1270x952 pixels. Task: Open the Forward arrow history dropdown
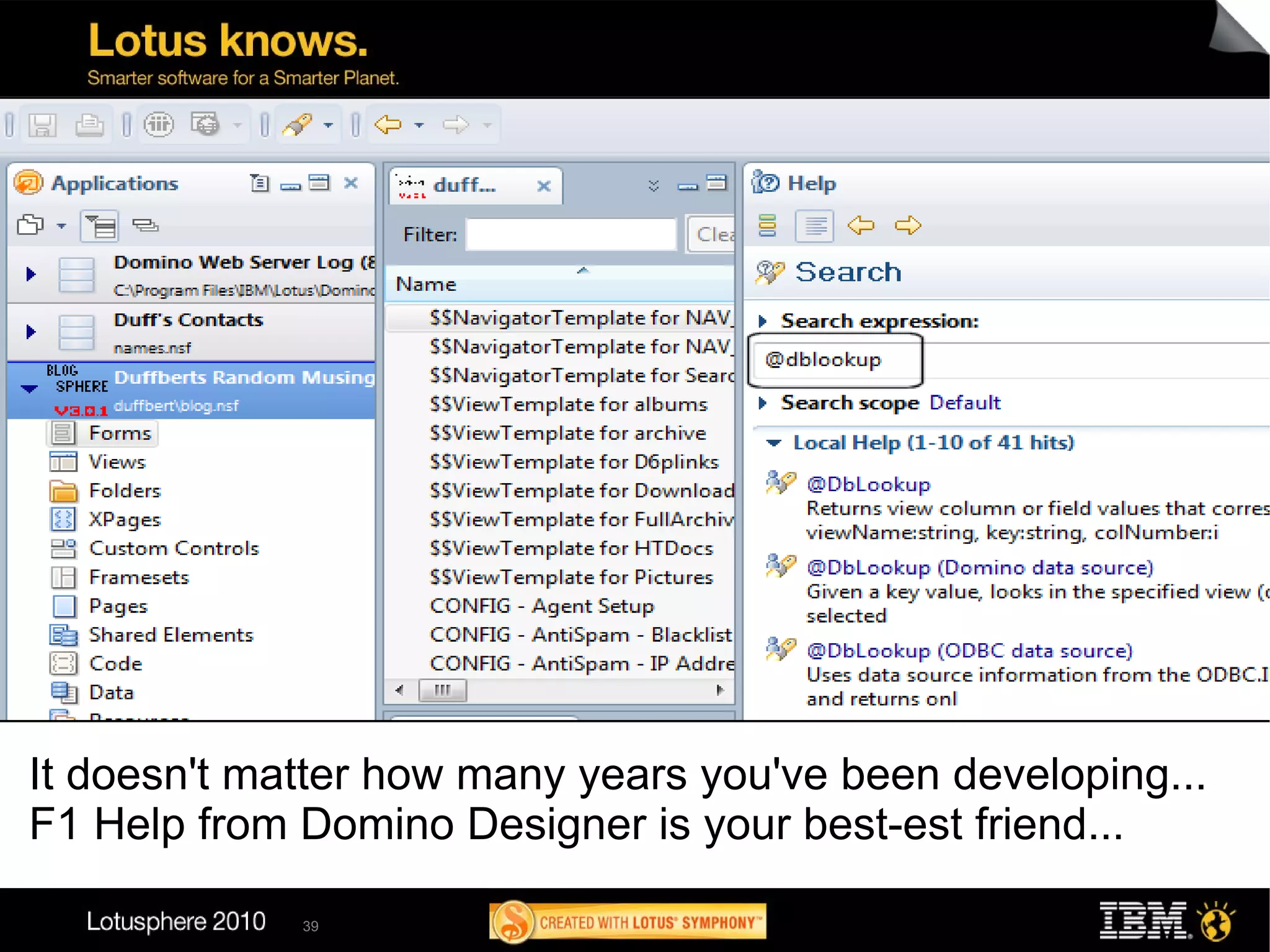487,125
